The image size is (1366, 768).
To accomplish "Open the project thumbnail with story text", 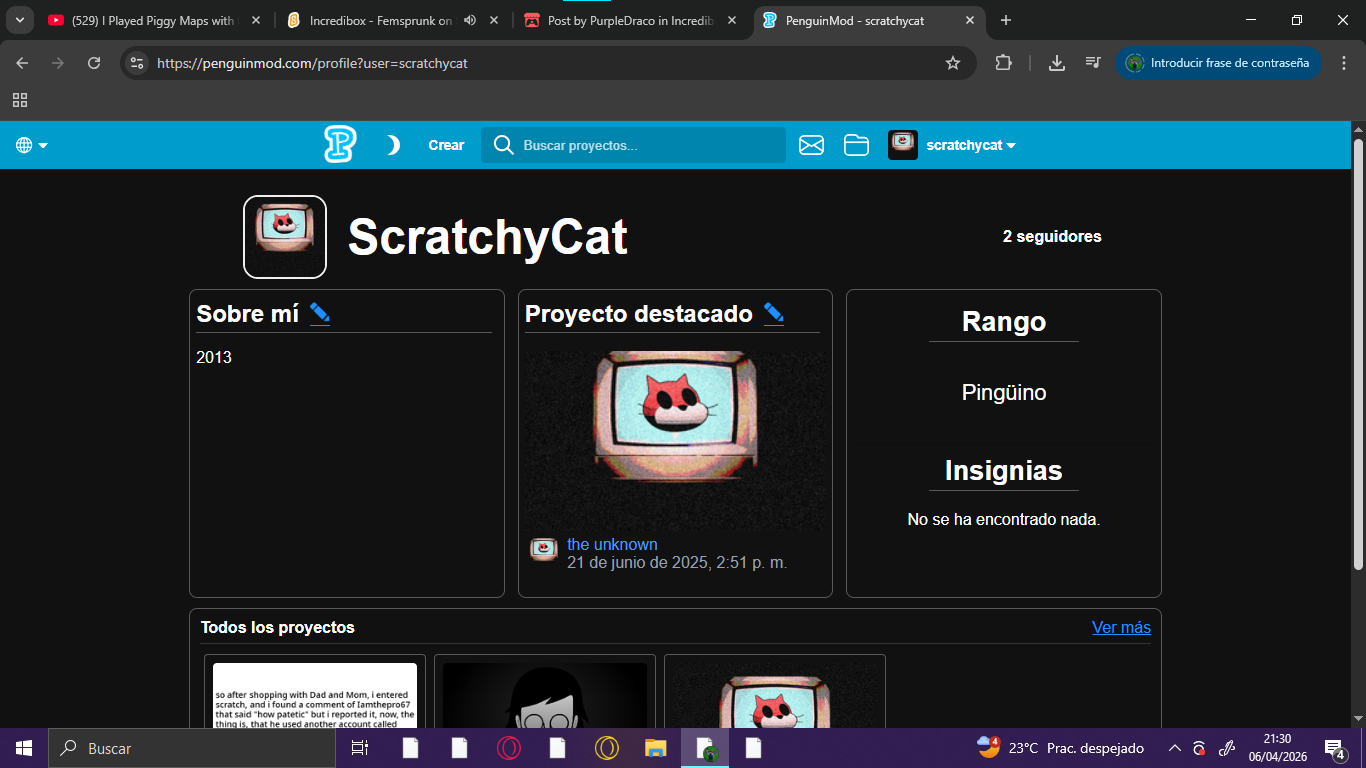I will pos(315,695).
